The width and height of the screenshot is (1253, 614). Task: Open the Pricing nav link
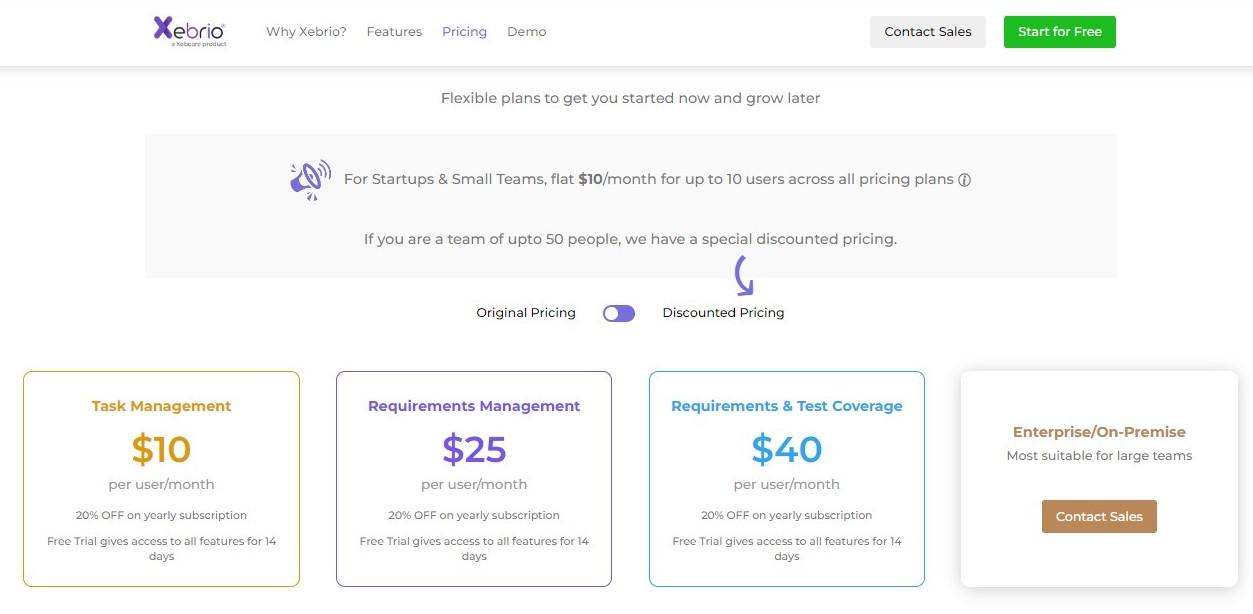[464, 32]
